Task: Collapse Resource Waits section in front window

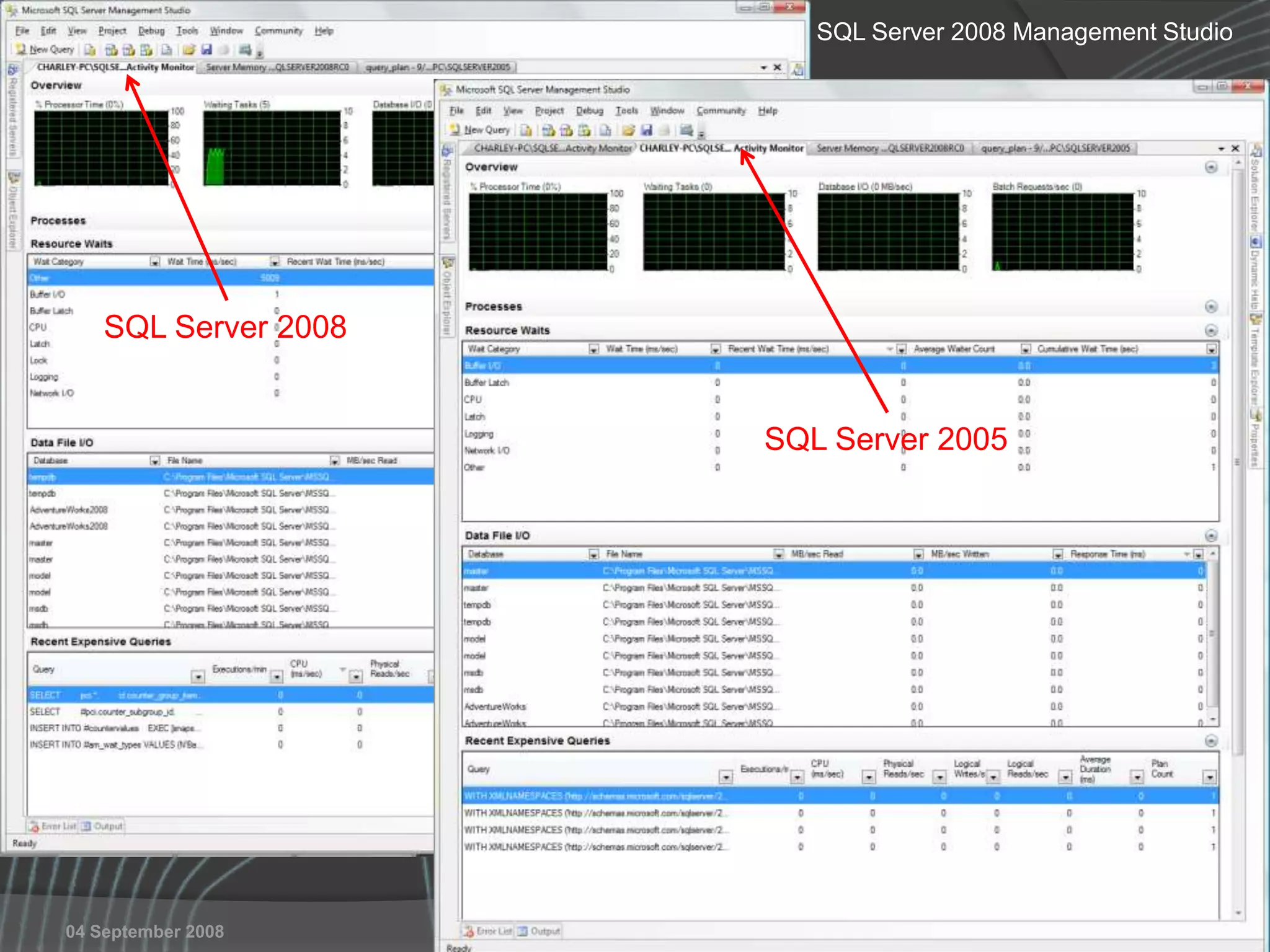Action: click(x=1211, y=330)
